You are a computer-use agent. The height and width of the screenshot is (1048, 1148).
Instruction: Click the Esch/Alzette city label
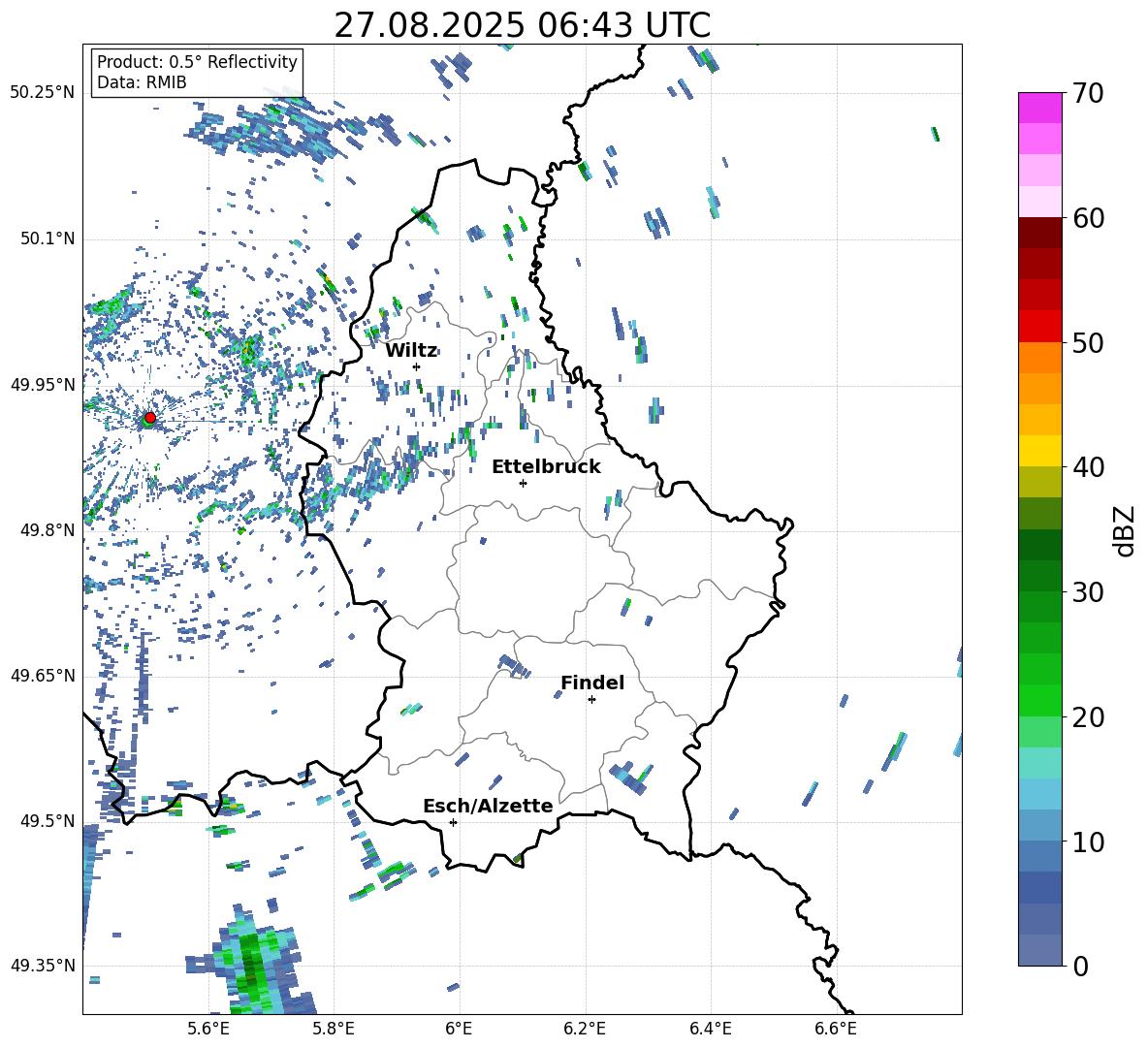(488, 806)
